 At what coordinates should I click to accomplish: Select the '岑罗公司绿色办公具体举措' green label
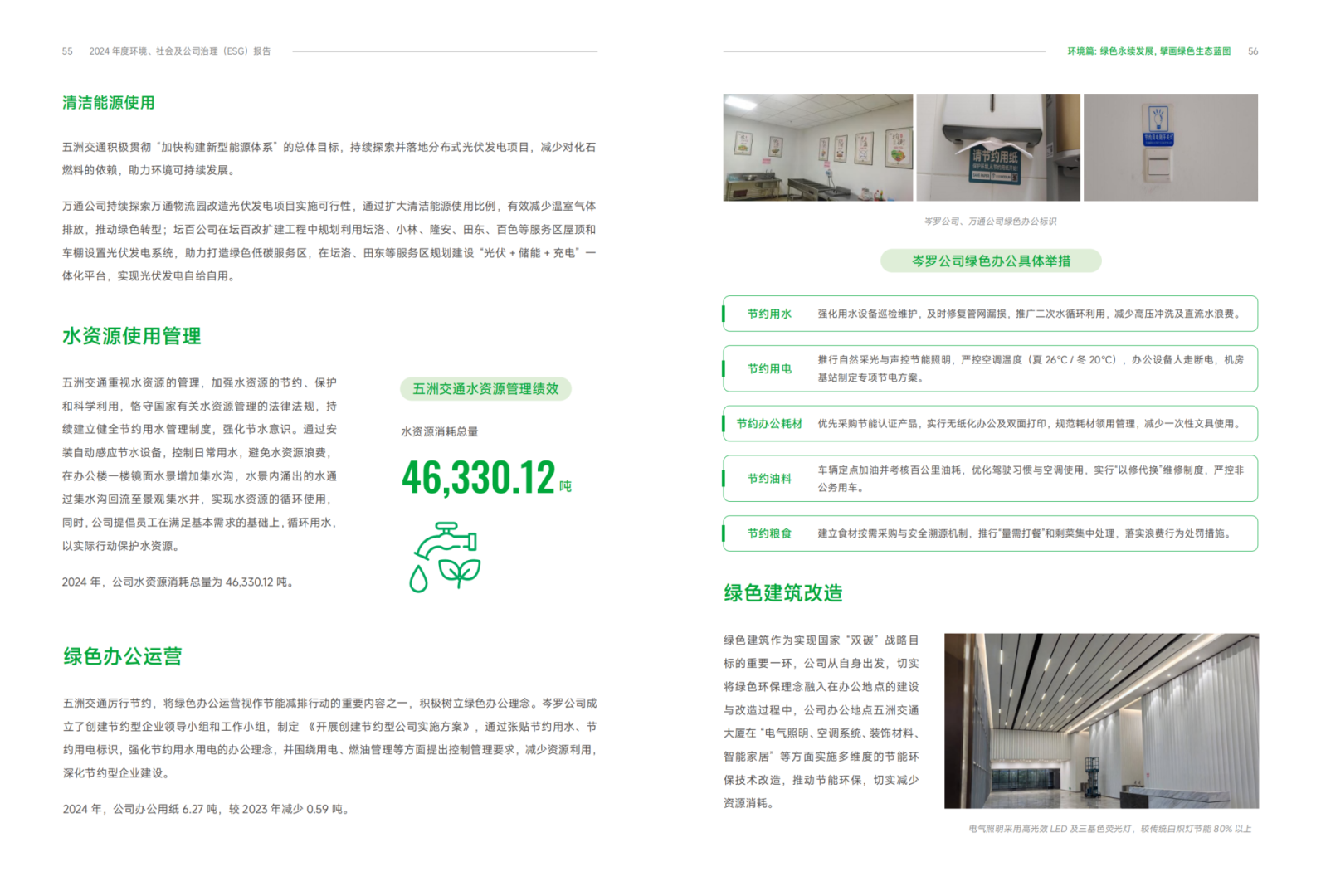(x=991, y=261)
